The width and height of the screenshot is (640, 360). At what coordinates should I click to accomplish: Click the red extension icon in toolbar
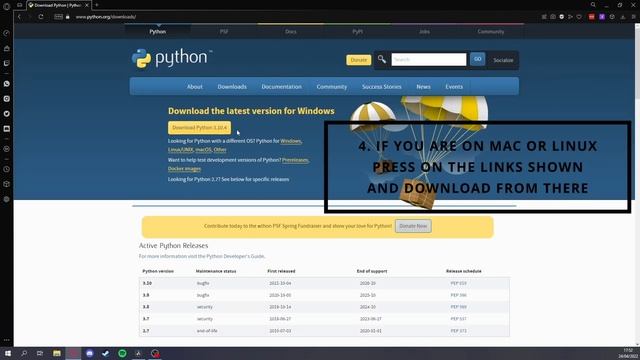coord(591,17)
